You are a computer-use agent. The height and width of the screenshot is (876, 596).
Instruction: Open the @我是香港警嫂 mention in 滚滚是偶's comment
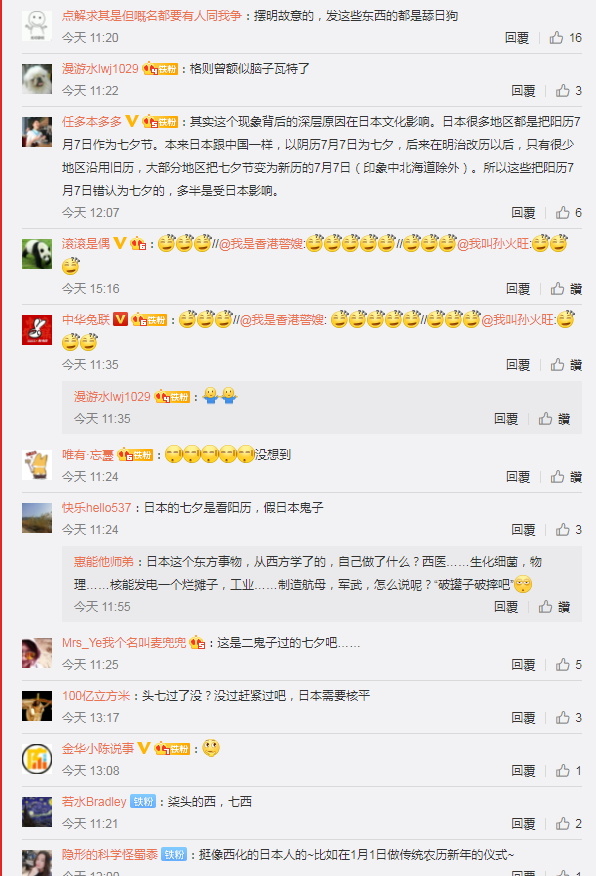pyautogui.click(x=261, y=244)
